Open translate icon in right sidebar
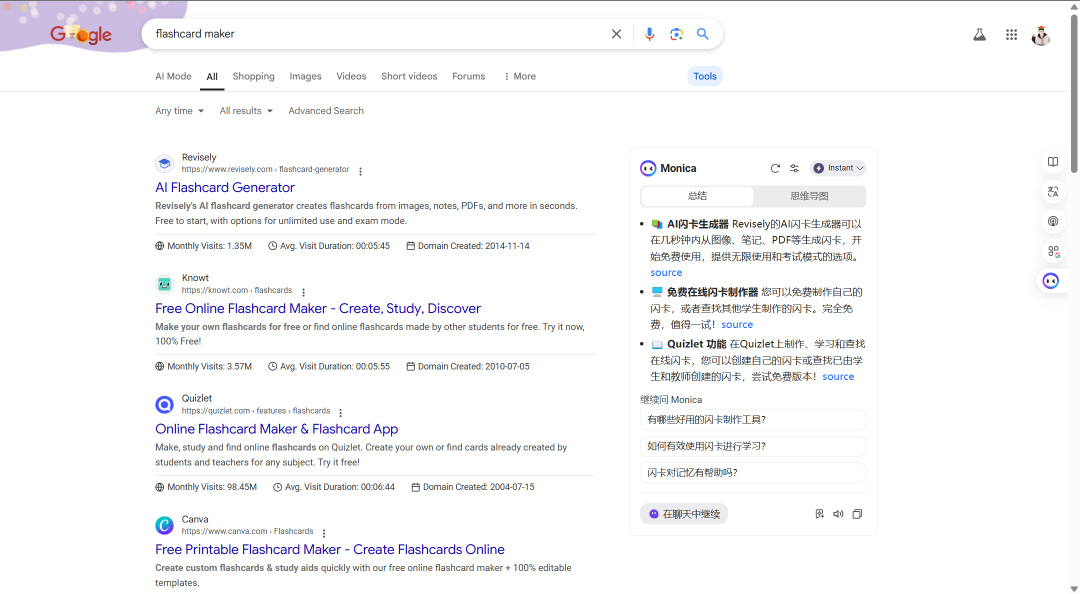 (1053, 192)
